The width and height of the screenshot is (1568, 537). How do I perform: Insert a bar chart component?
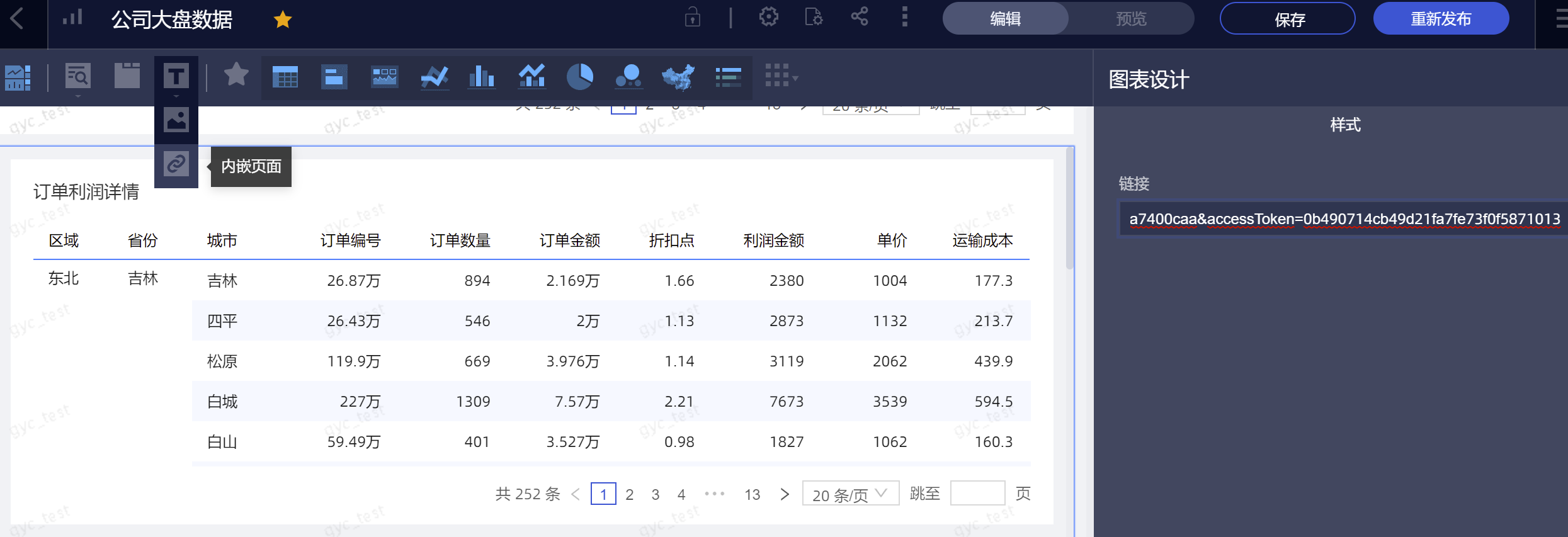pos(482,77)
